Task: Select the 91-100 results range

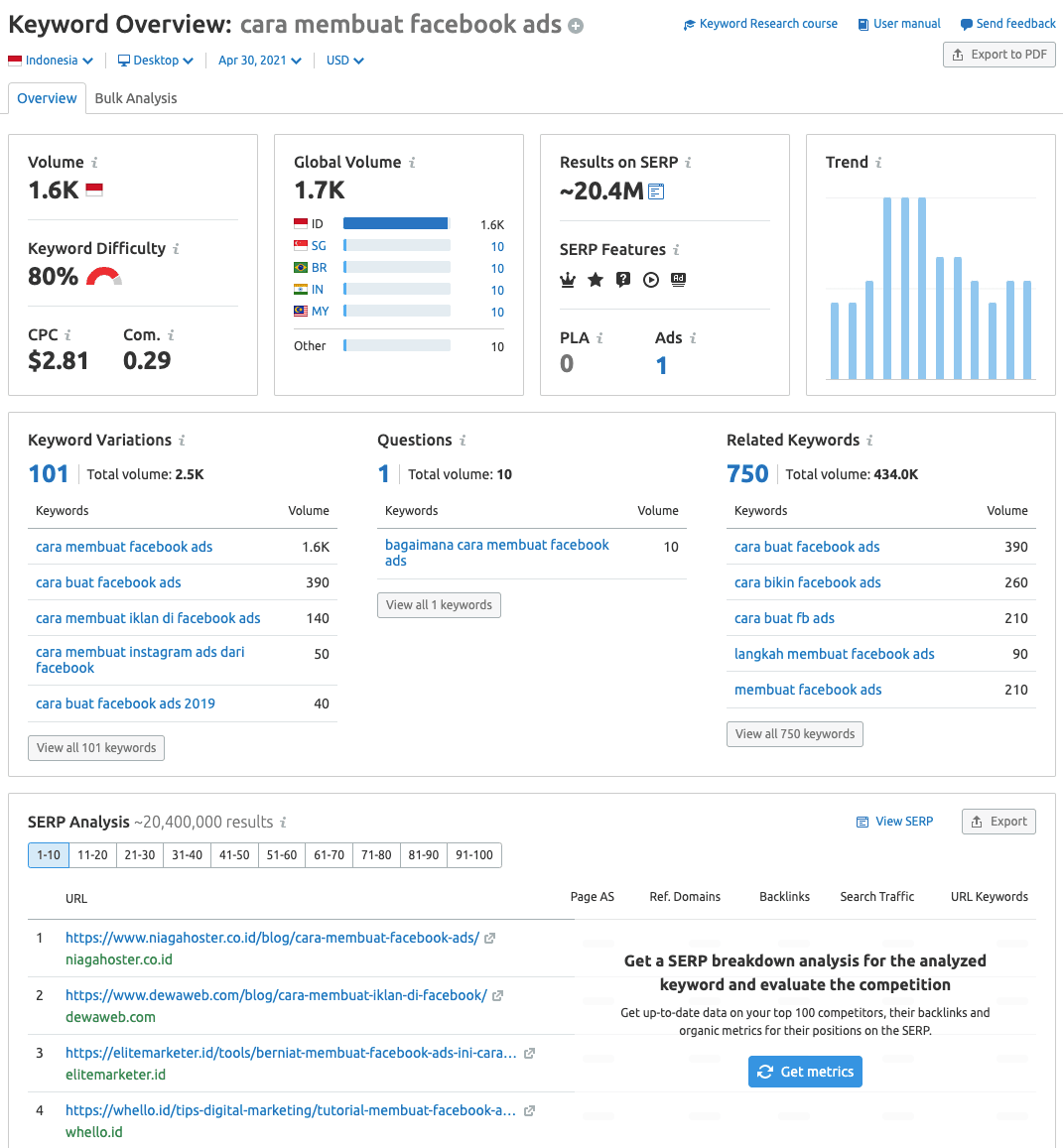Action: click(x=474, y=855)
